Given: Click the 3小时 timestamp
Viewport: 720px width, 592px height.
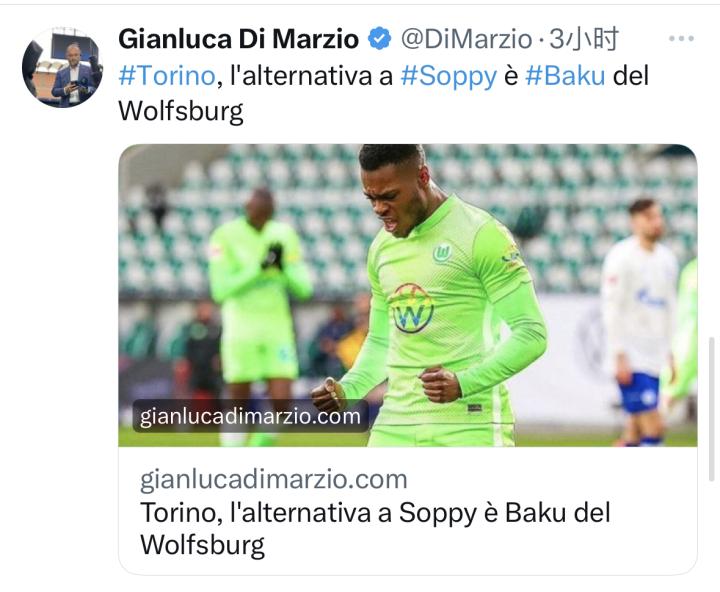Looking at the screenshot, I should click(x=584, y=39).
